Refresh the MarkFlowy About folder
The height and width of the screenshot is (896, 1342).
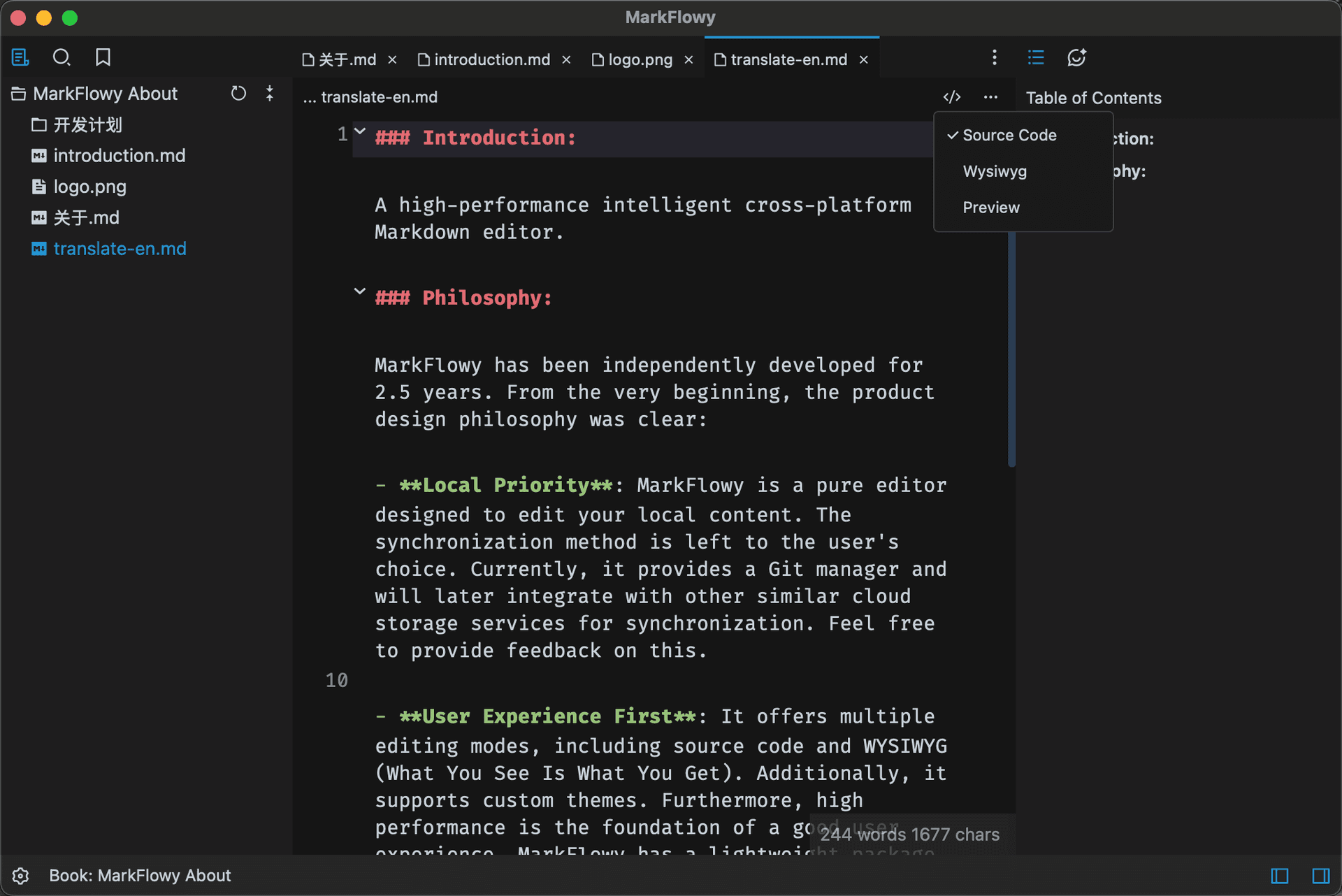click(238, 94)
